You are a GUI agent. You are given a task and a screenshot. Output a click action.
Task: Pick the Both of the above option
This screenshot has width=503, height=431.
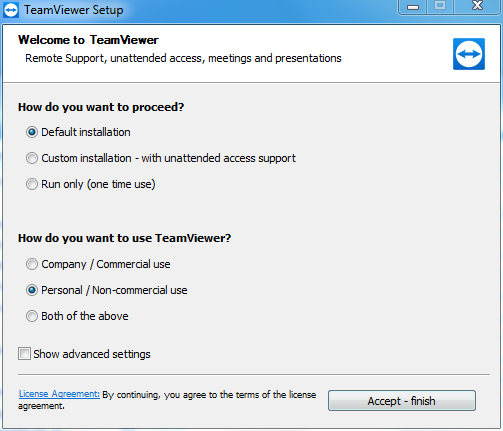click(x=77, y=316)
